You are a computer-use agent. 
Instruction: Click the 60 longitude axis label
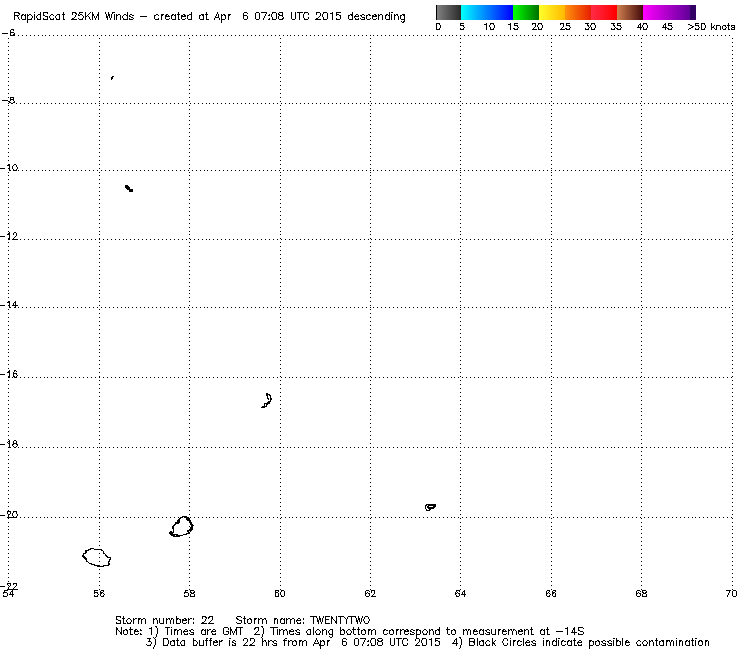pyautogui.click(x=280, y=593)
